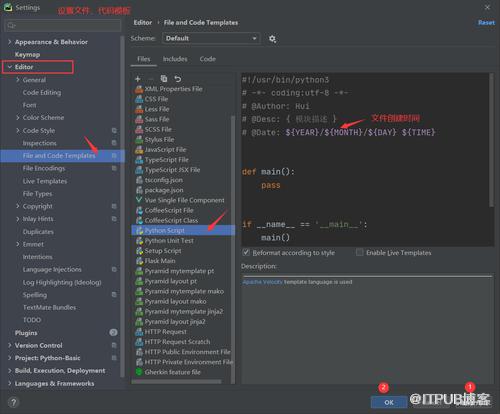
Task: Open the Apache Velocity link
Action: pyautogui.click(x=262, y=282)
